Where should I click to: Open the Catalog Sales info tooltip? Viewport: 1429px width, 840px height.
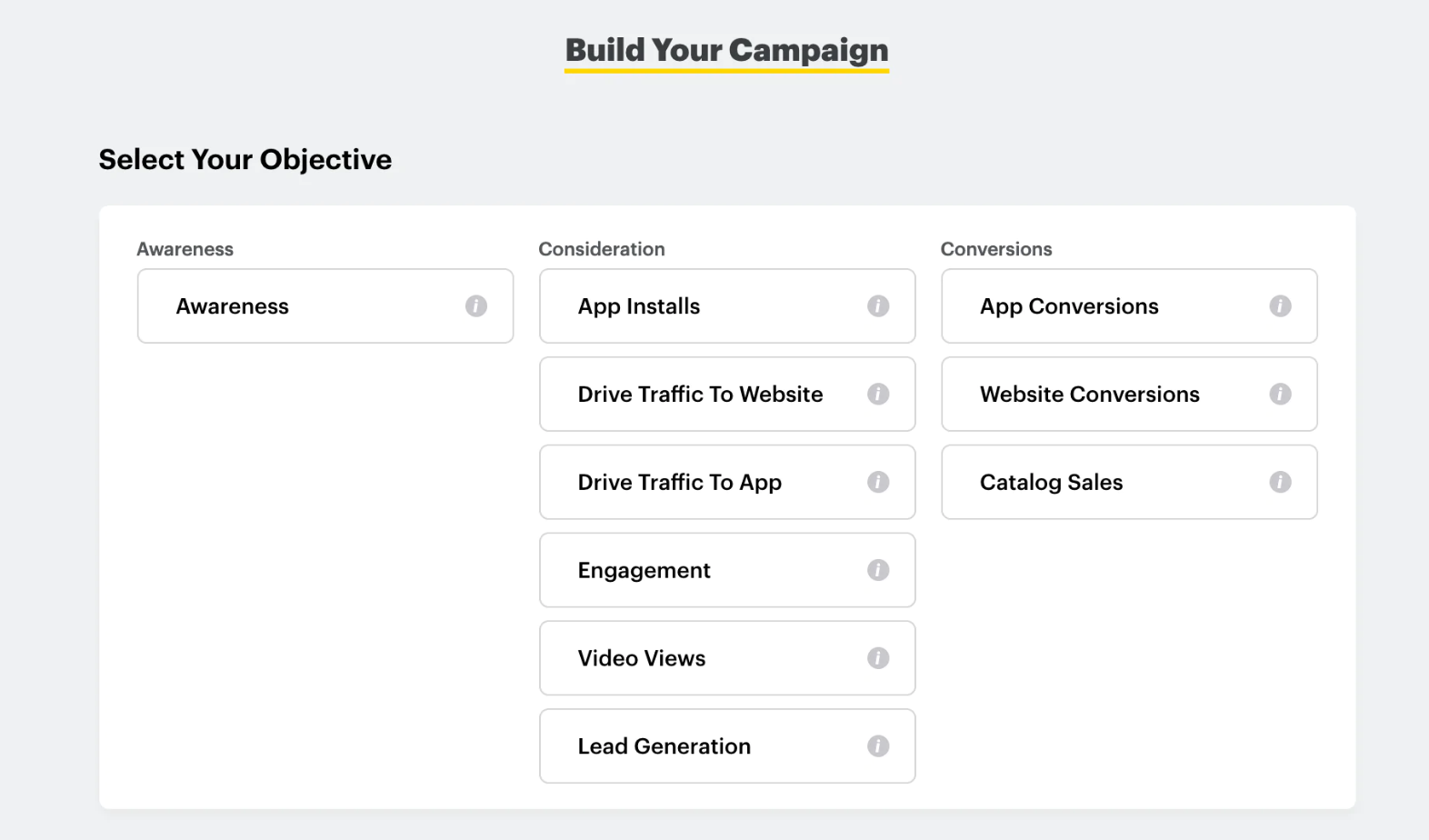click(x=1280, y=483)
